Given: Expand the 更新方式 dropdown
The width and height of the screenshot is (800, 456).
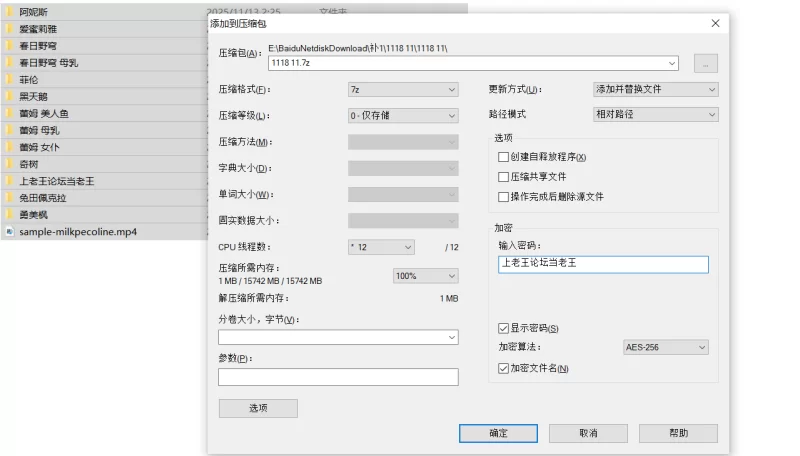Looking at the screenshot, I should tap(656, 89).
